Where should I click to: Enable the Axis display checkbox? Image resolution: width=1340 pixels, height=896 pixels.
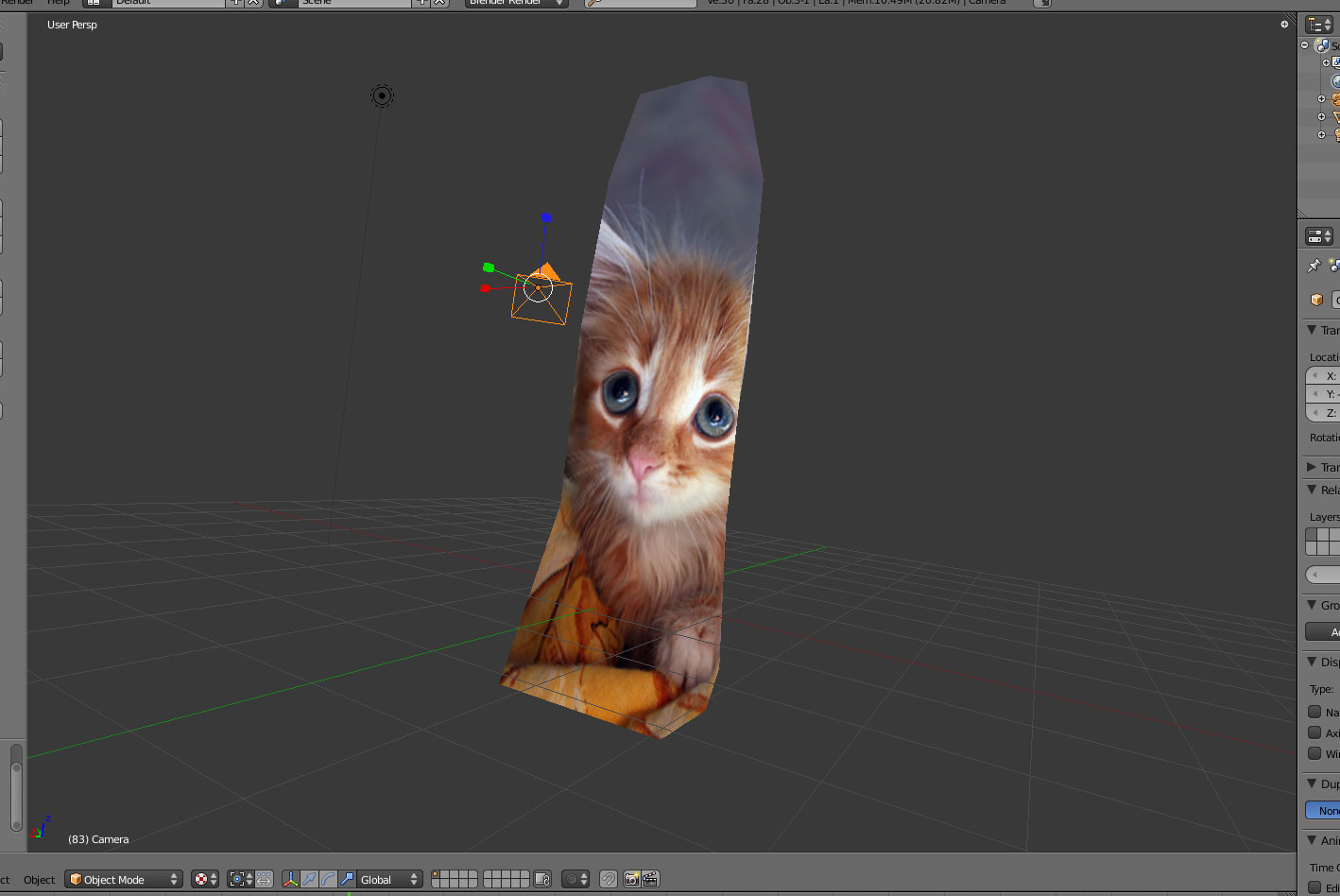coord(1314,732)
